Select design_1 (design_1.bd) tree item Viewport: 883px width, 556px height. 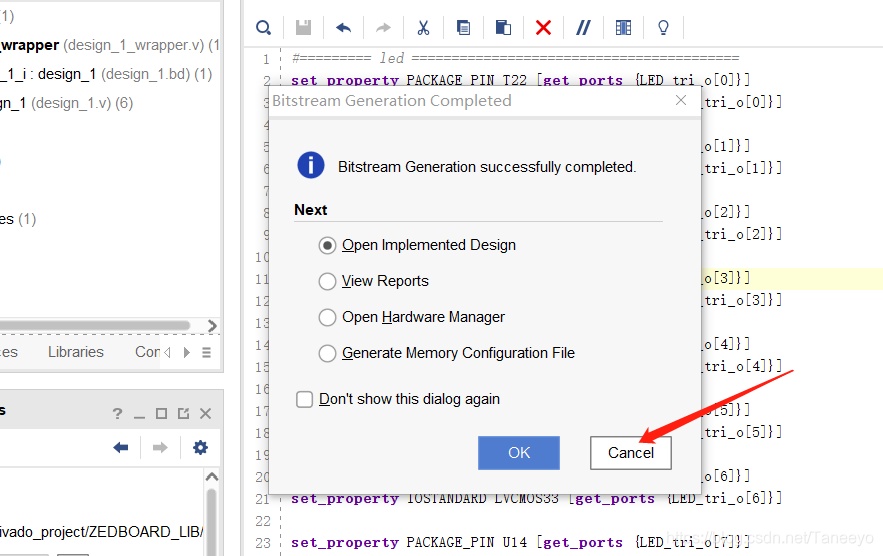[x=106, y=74]
